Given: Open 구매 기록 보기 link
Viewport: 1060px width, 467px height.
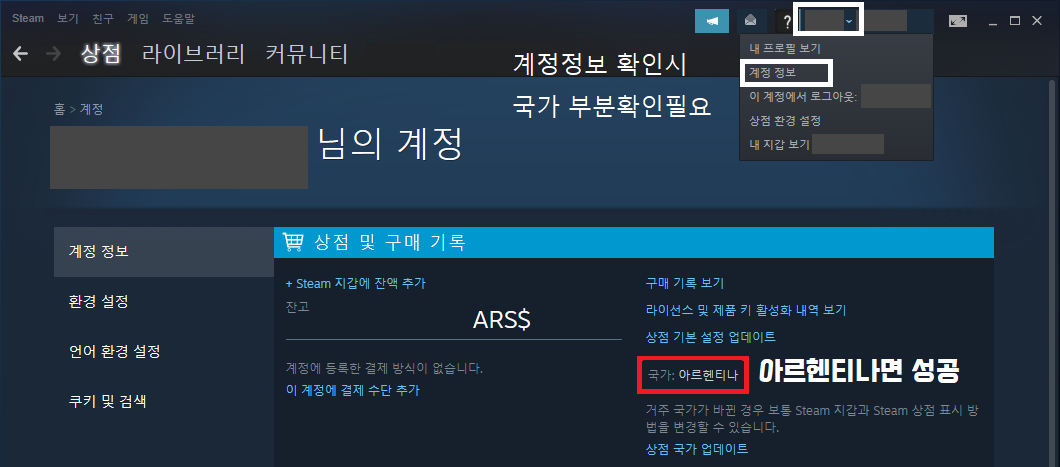Looking at the screenshot, I should point(685,283).
